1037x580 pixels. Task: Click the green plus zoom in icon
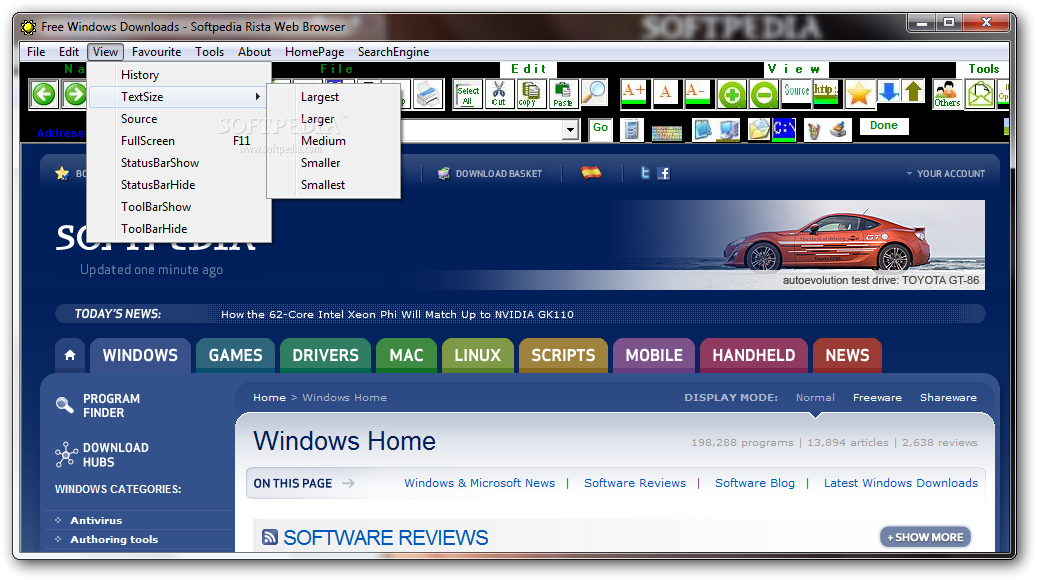click(x=732, y=95)
